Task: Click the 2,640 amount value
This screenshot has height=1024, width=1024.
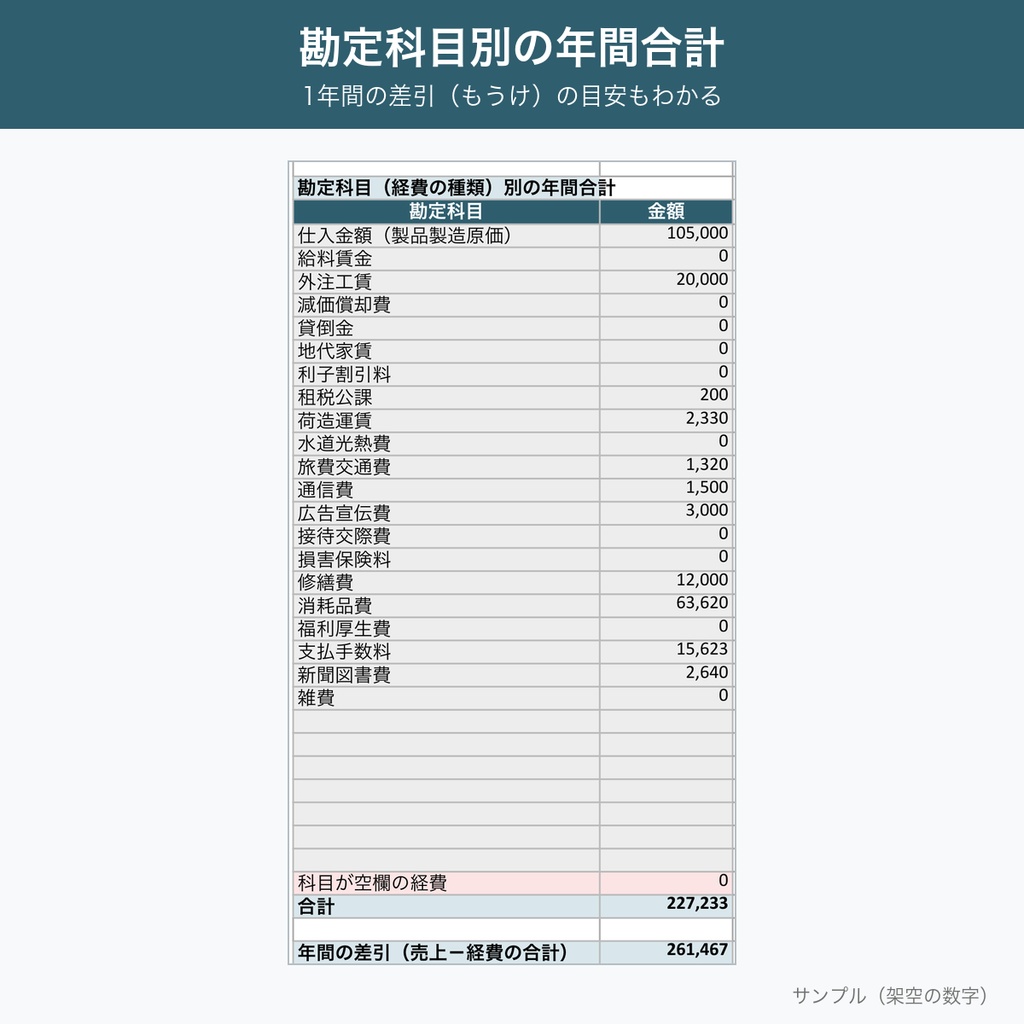Action: coord(706,673)
